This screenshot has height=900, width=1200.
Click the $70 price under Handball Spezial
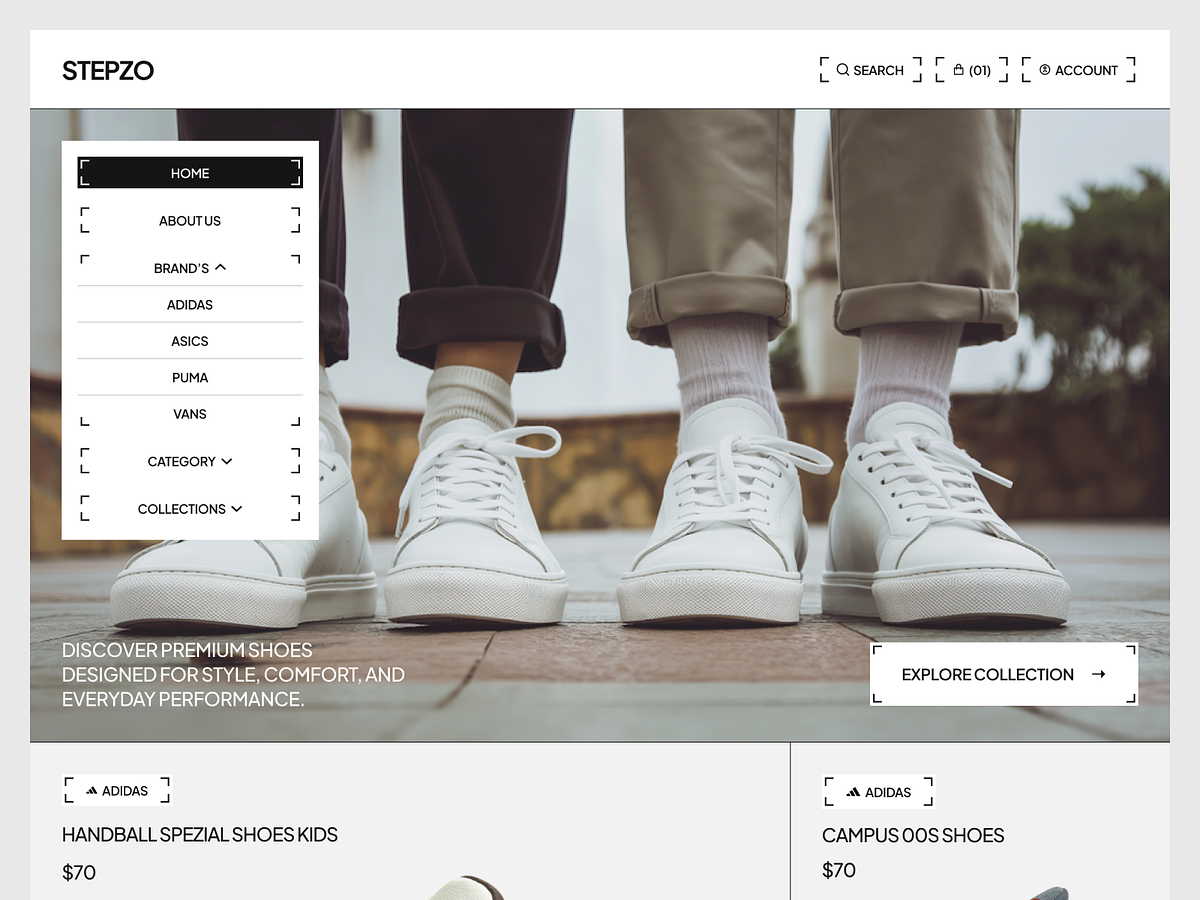[x=79, y=872]
